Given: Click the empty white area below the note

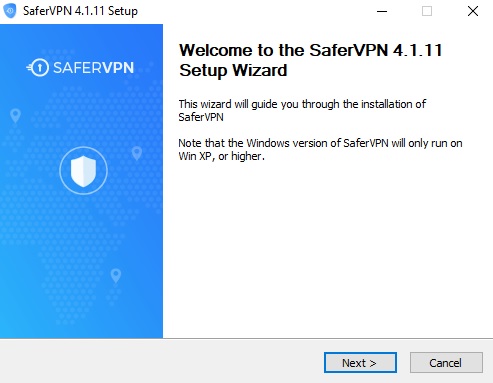Looking at the screenshot, I should tap(327, 250).
